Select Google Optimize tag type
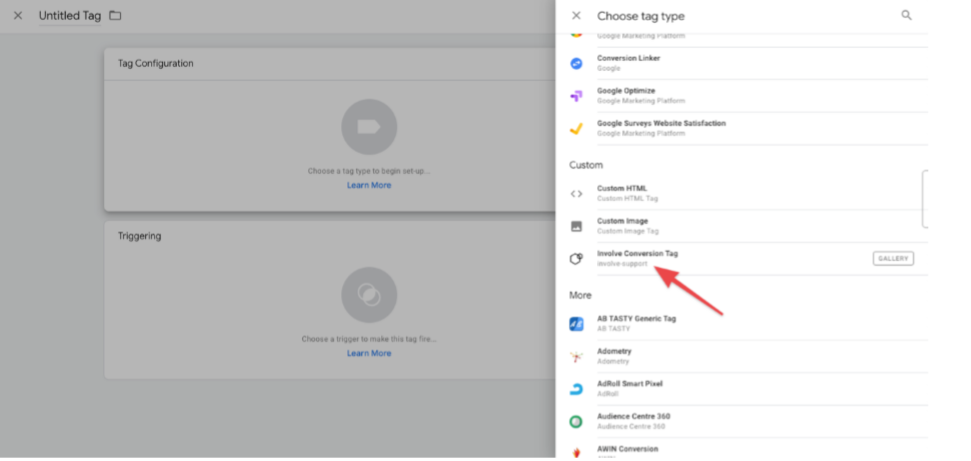The height and width of the screenshot is (461, 971). (x=748, y=96)
